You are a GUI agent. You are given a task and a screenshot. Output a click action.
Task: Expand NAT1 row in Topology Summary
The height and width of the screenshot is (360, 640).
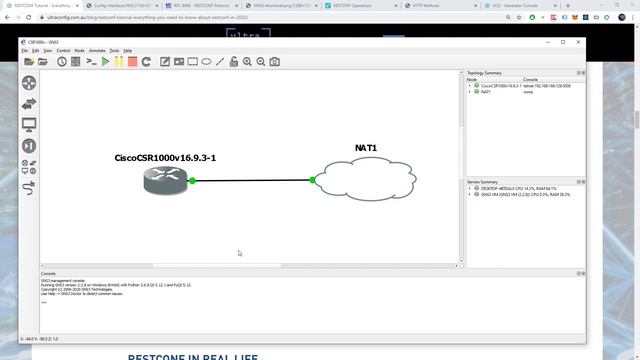469,92
